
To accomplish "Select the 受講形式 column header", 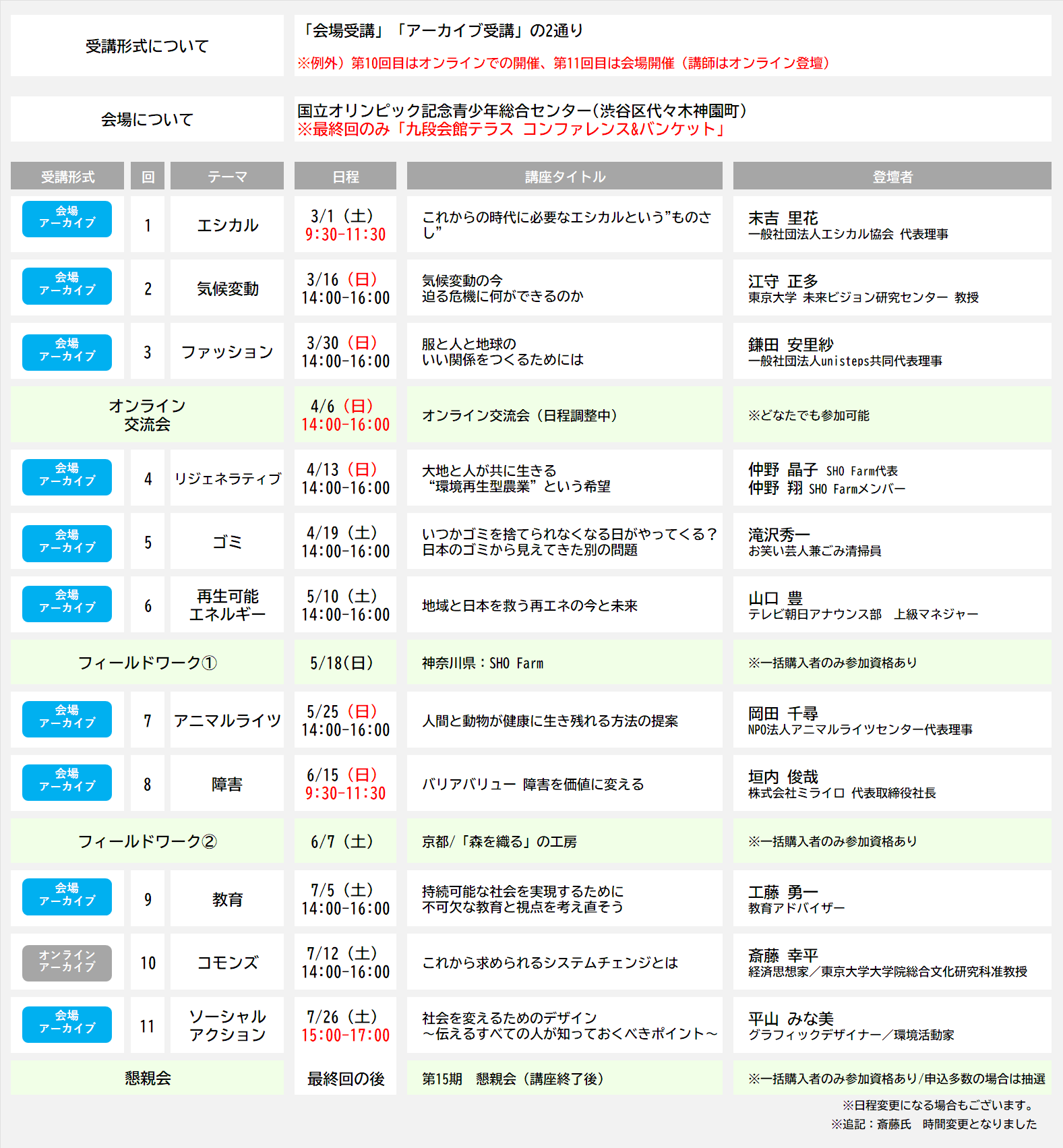I will [x=67, y=176].
